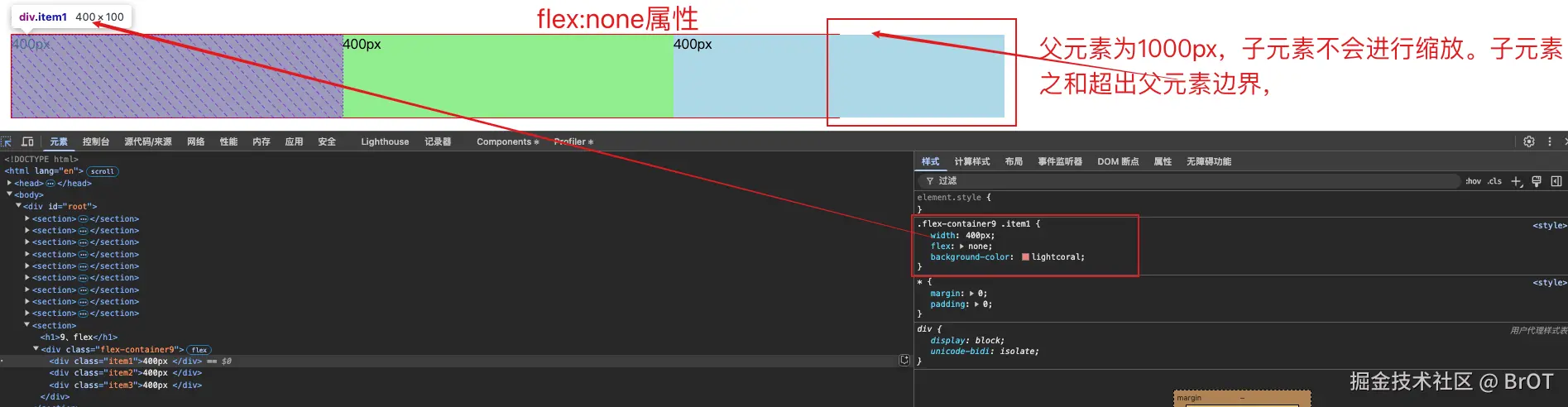The width and height of the screenshot is (1568, 407).
Task: Open <style> source link for .item1 rule
Action: click(1549, 226)
